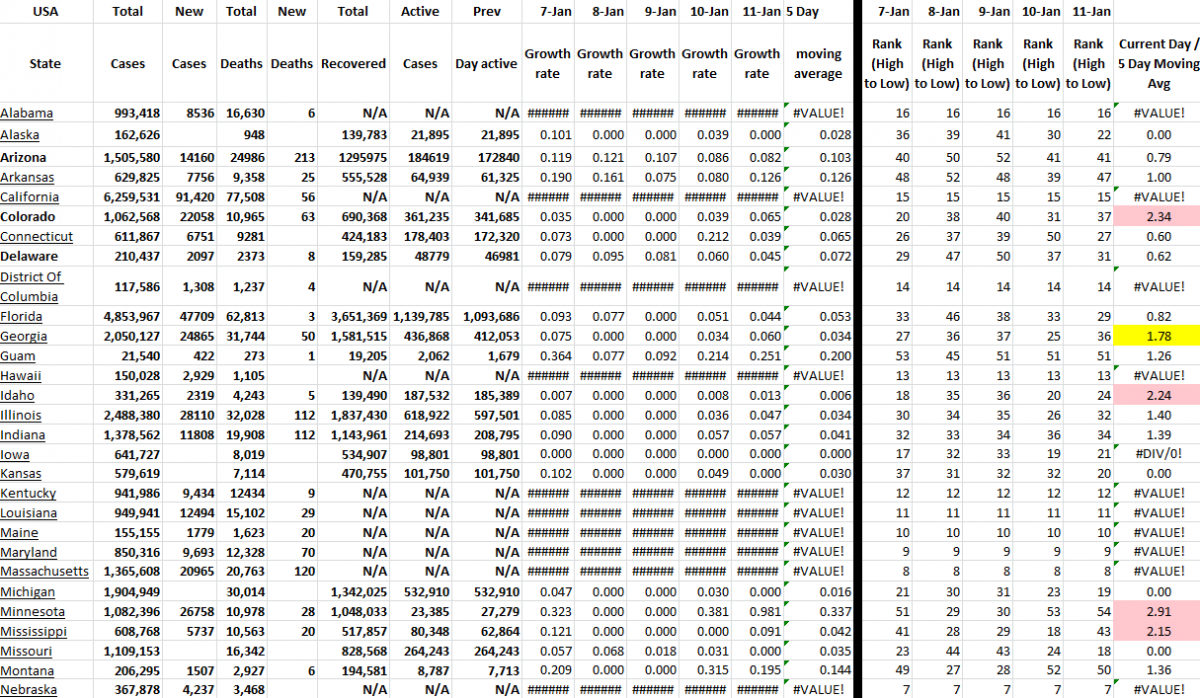This screenshot has width=1200, height=698.
Task: Open the Massachusetts state link
Action: pos(44,571)
